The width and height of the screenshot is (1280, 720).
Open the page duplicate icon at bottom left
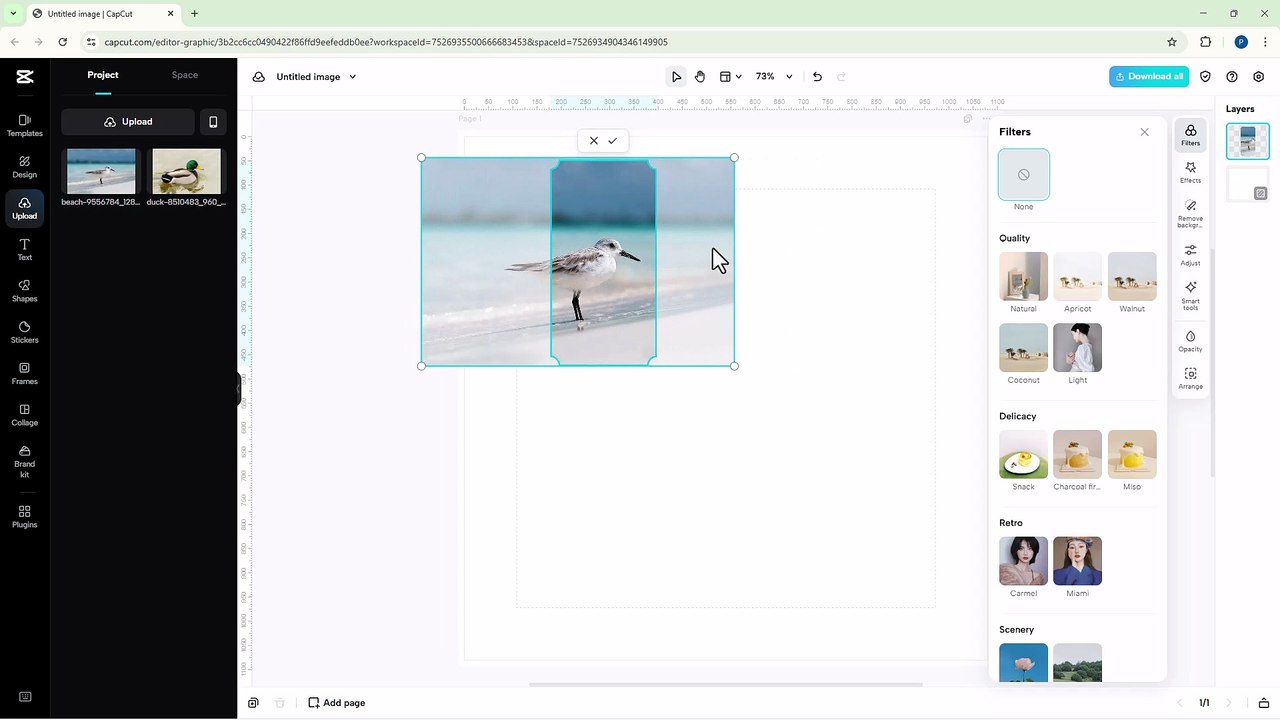(254, 703)
